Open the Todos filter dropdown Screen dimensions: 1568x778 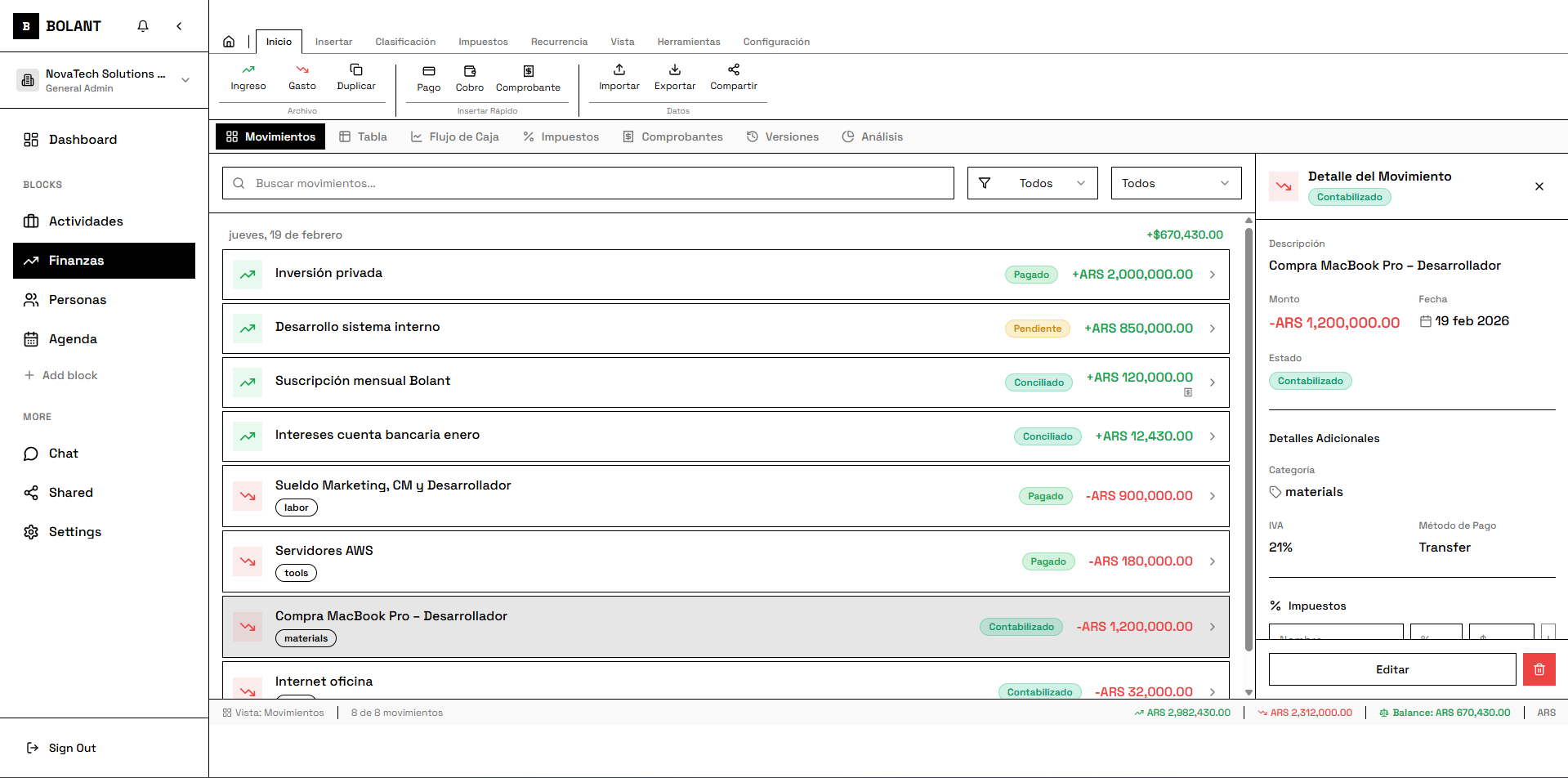1032,182
